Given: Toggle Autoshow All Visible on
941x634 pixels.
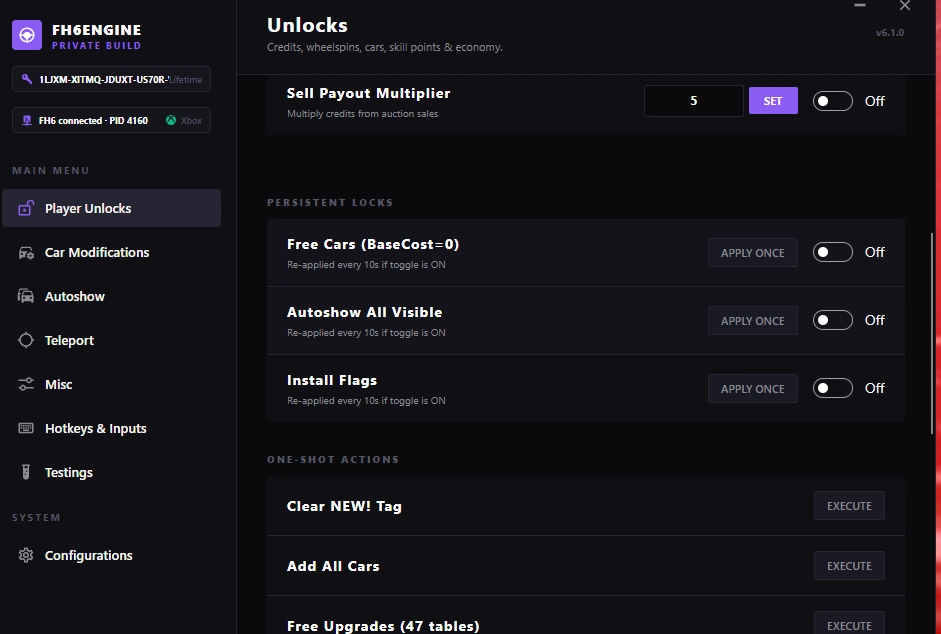Looking at the screenshot, I should 832,320.
